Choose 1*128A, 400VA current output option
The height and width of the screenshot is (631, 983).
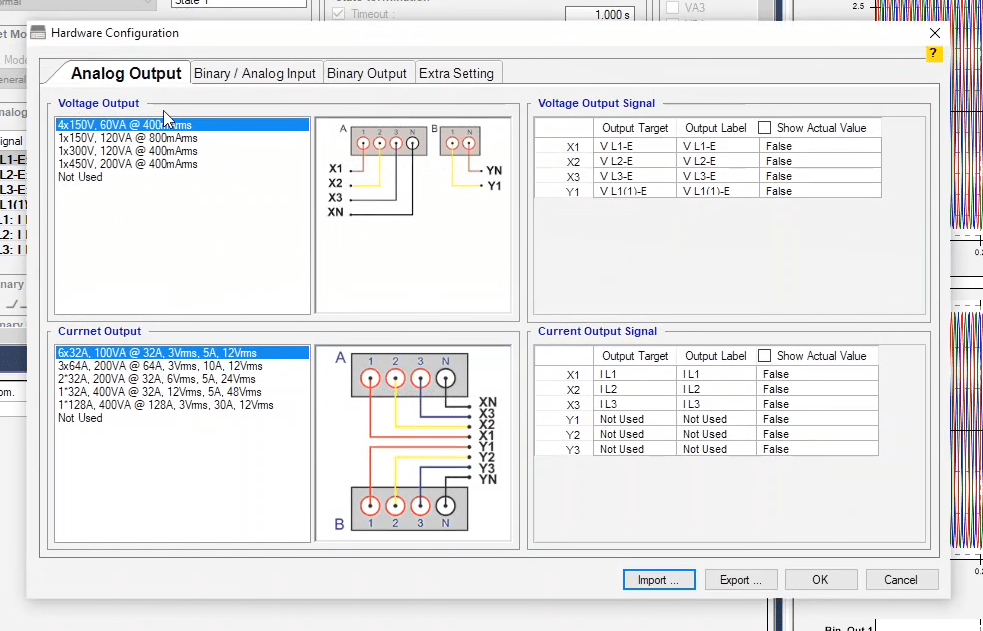point(165,405)
